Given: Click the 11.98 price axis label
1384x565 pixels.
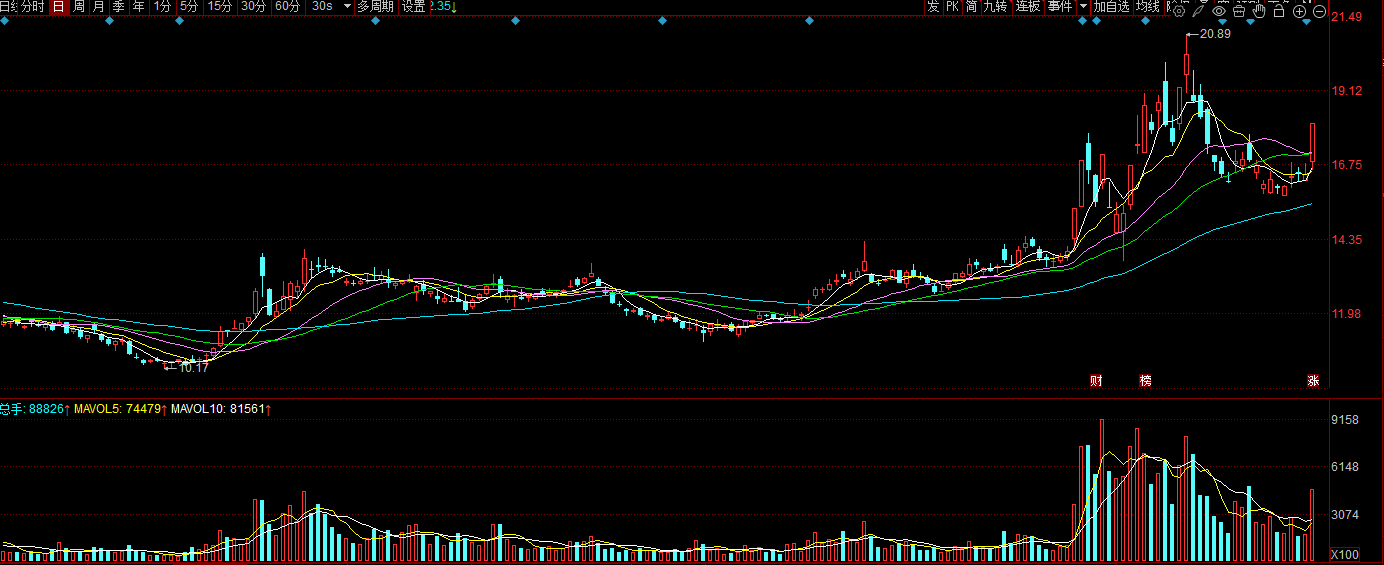Looking at the screenshot, I should tap(1348, 314).
